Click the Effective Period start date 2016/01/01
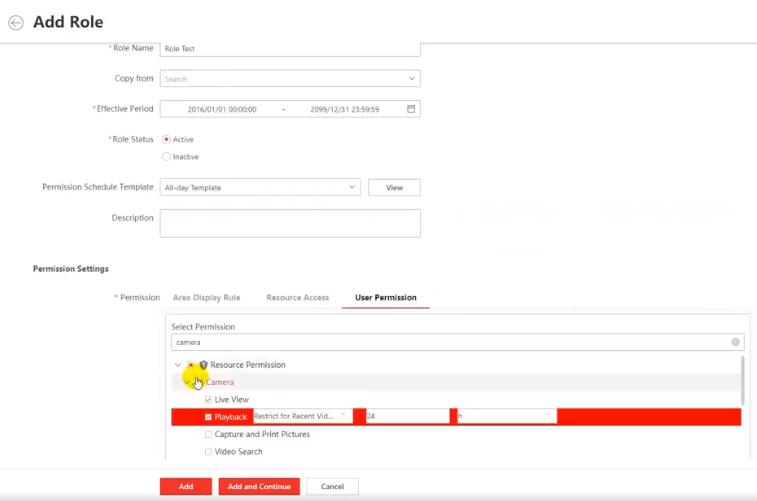This screenshot has height=501, width=757. (x=222, y=109)
